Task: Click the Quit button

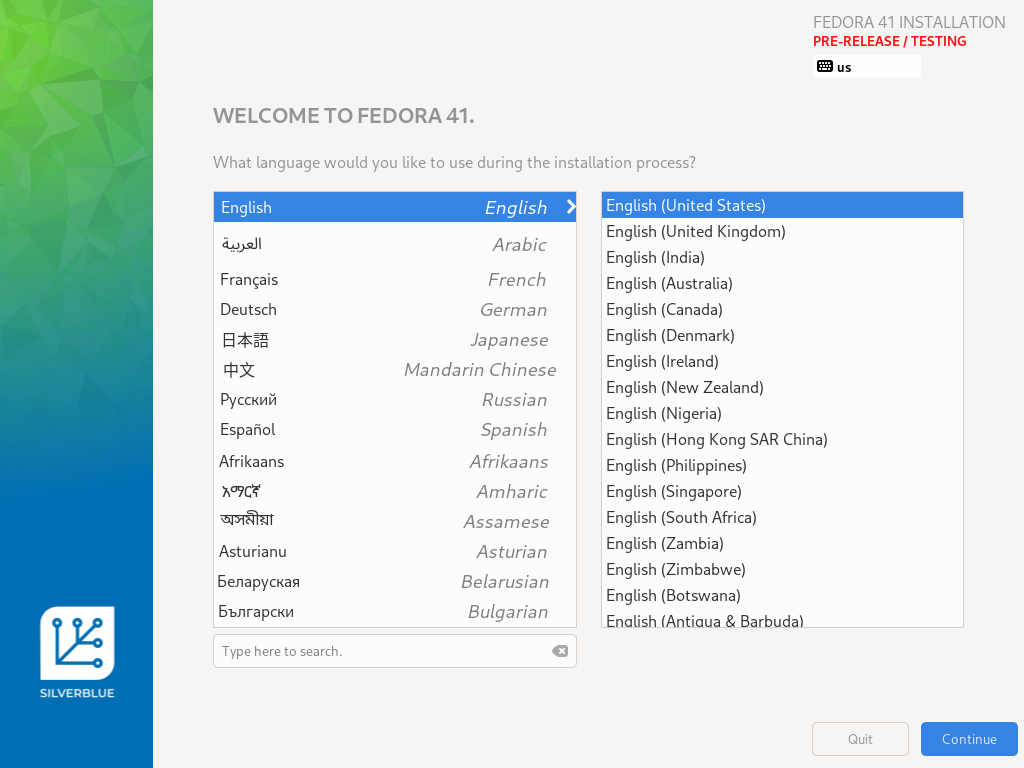Action: coord(860,739)
